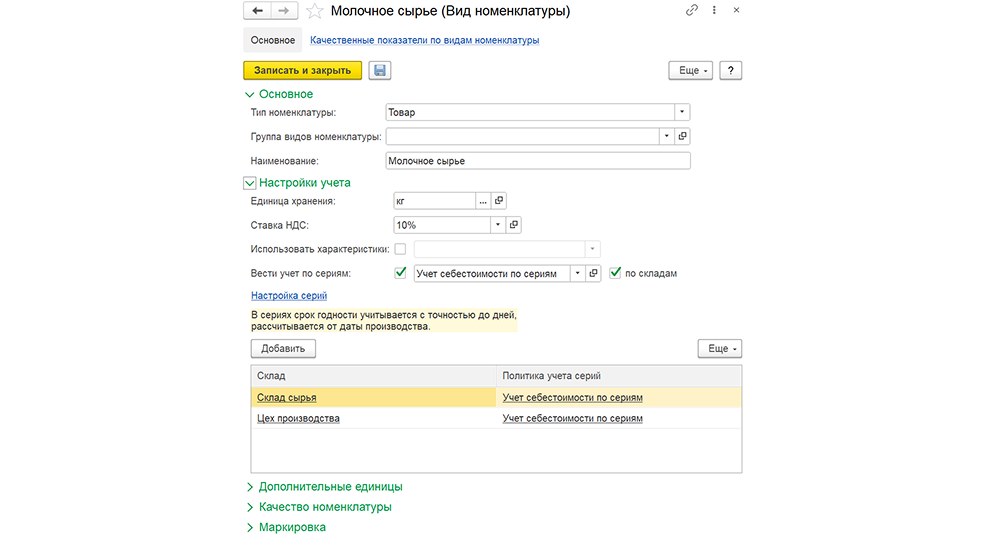Open series policy link for Цех производства
This screenshot has width=987, height=540.
coord(572,419)
